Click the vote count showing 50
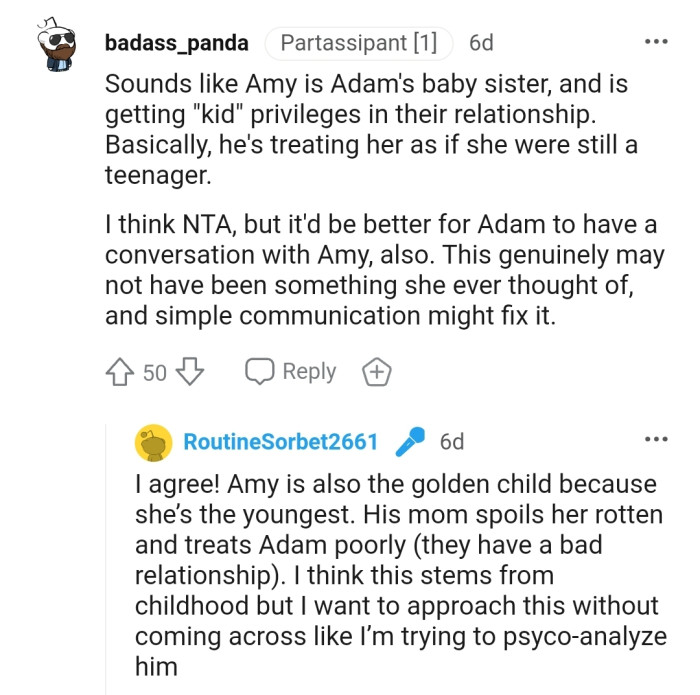The height and width of the screenshot is (695, 700). click(x=155, y=373)
